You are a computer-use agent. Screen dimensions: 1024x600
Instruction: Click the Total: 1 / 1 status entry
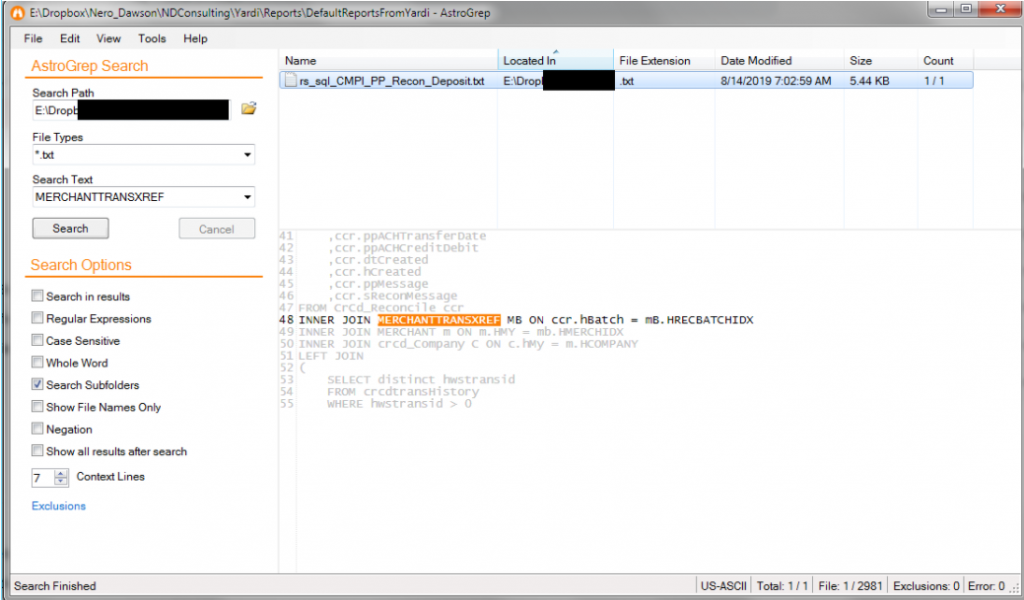782,586
